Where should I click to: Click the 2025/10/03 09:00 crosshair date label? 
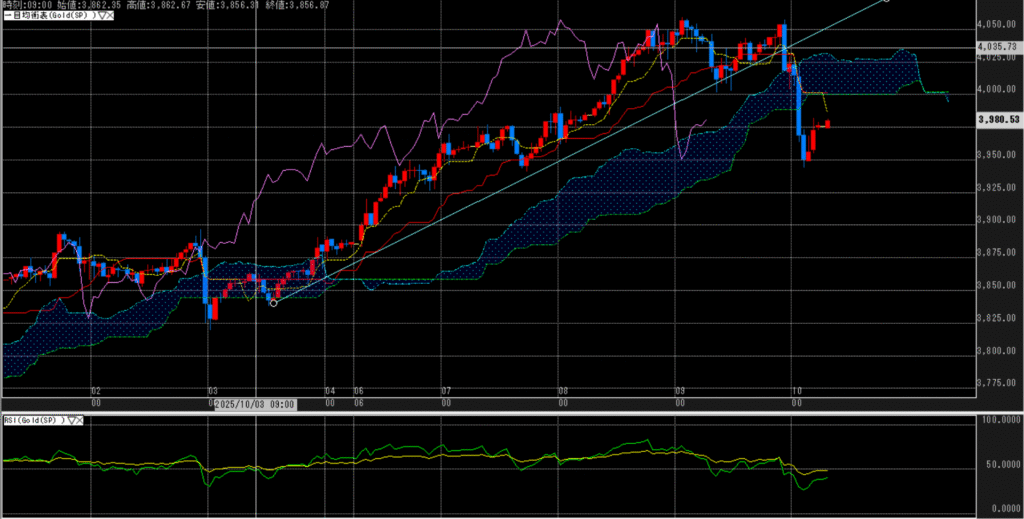(255, 403)
